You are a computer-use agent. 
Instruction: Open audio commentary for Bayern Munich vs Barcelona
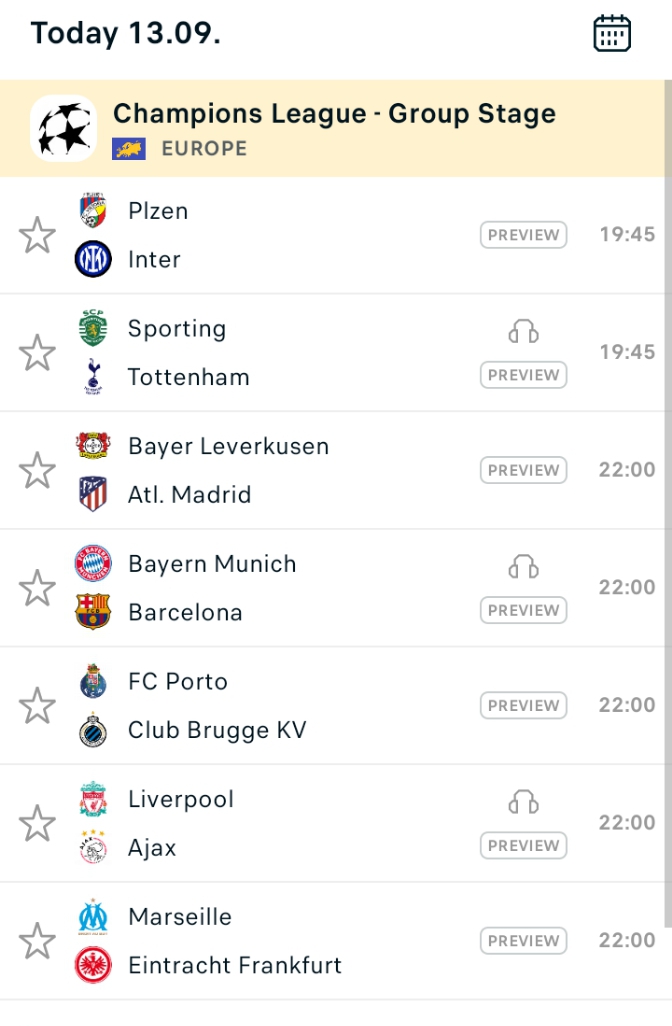(x=523, y=567)
